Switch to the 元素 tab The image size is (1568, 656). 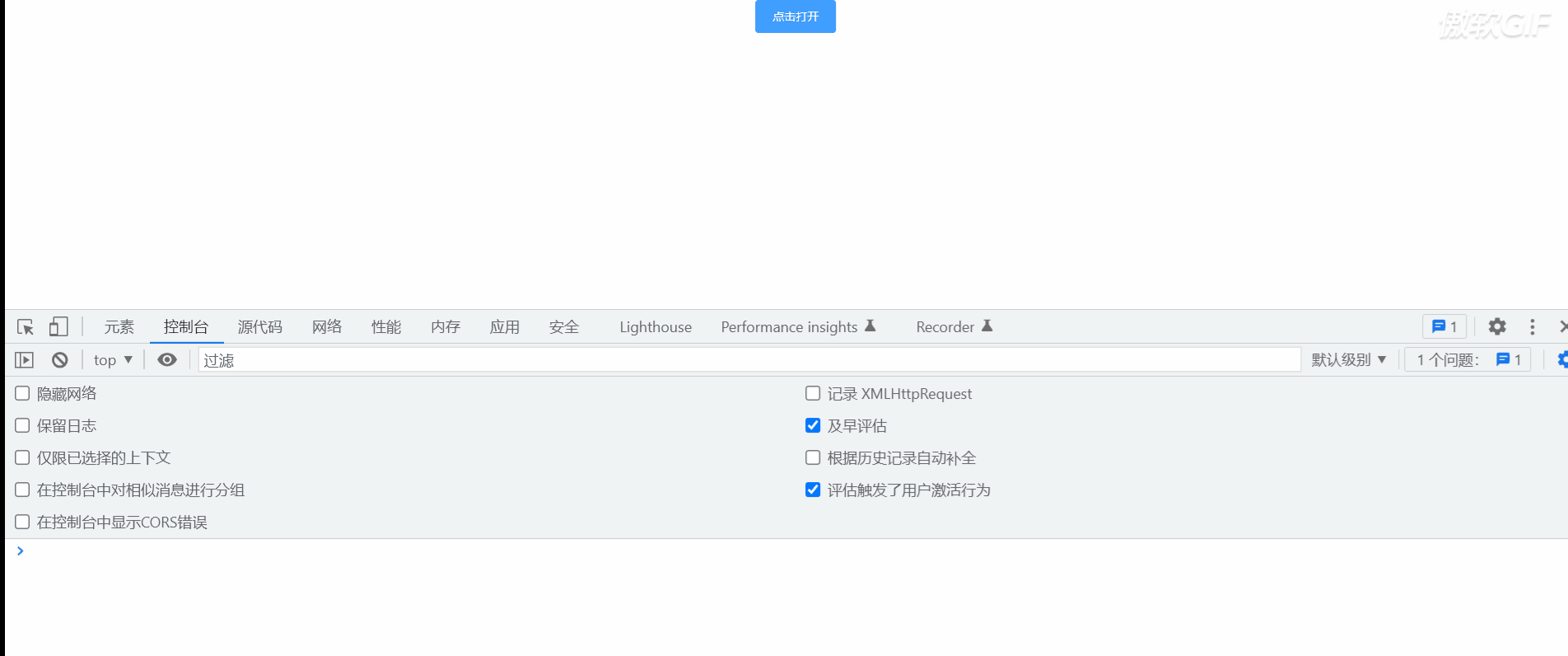click(x=119, y=327)
